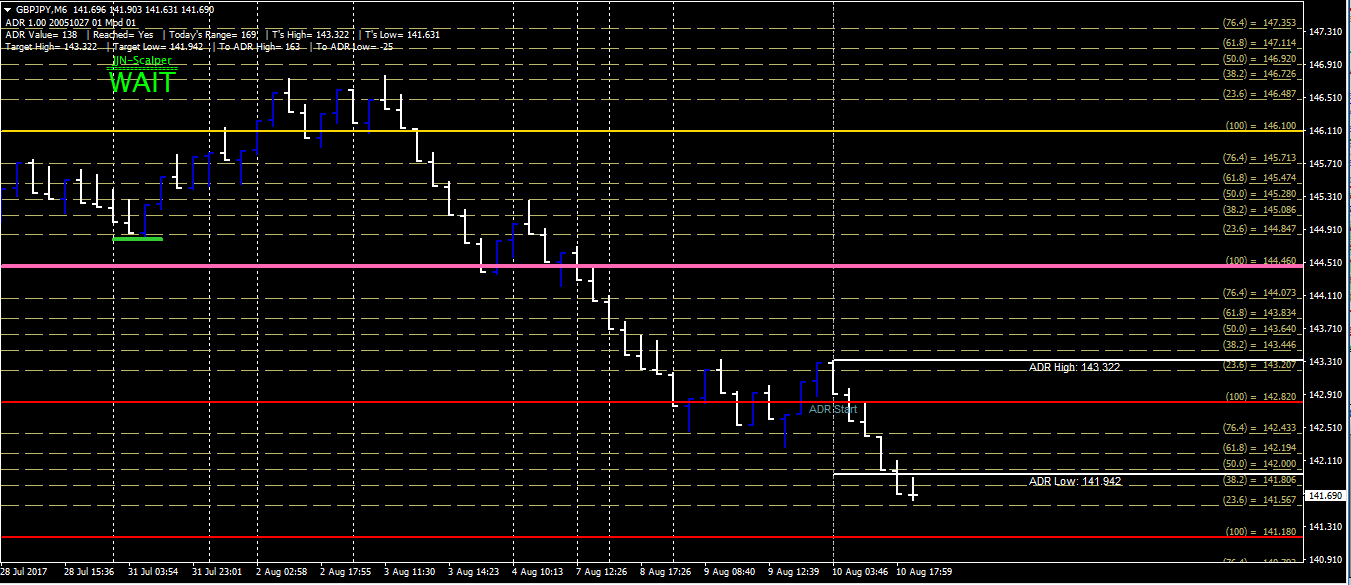The image size is (1351, 585).
Task: Click the ADR Low: 141.942 label
Action: tap(1075, 481)
